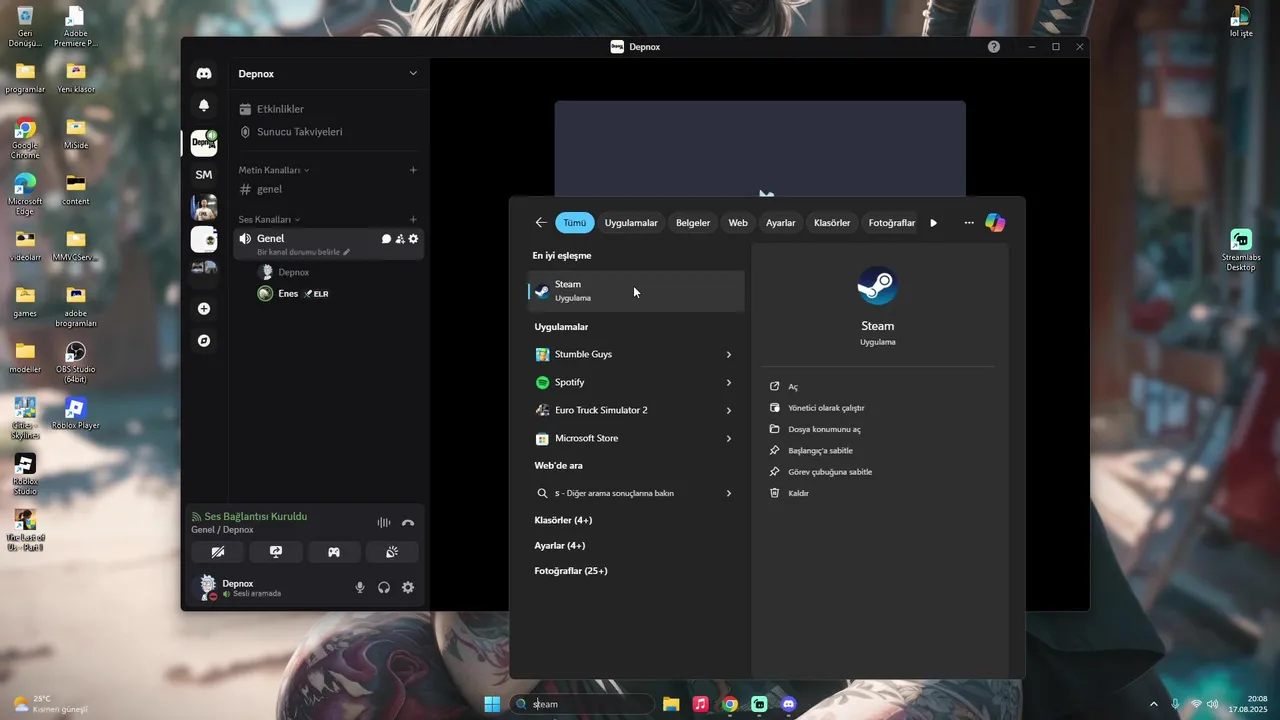Open Discord help question mark icon
The width and height of the screenshot is (1280, 720).
994,47
